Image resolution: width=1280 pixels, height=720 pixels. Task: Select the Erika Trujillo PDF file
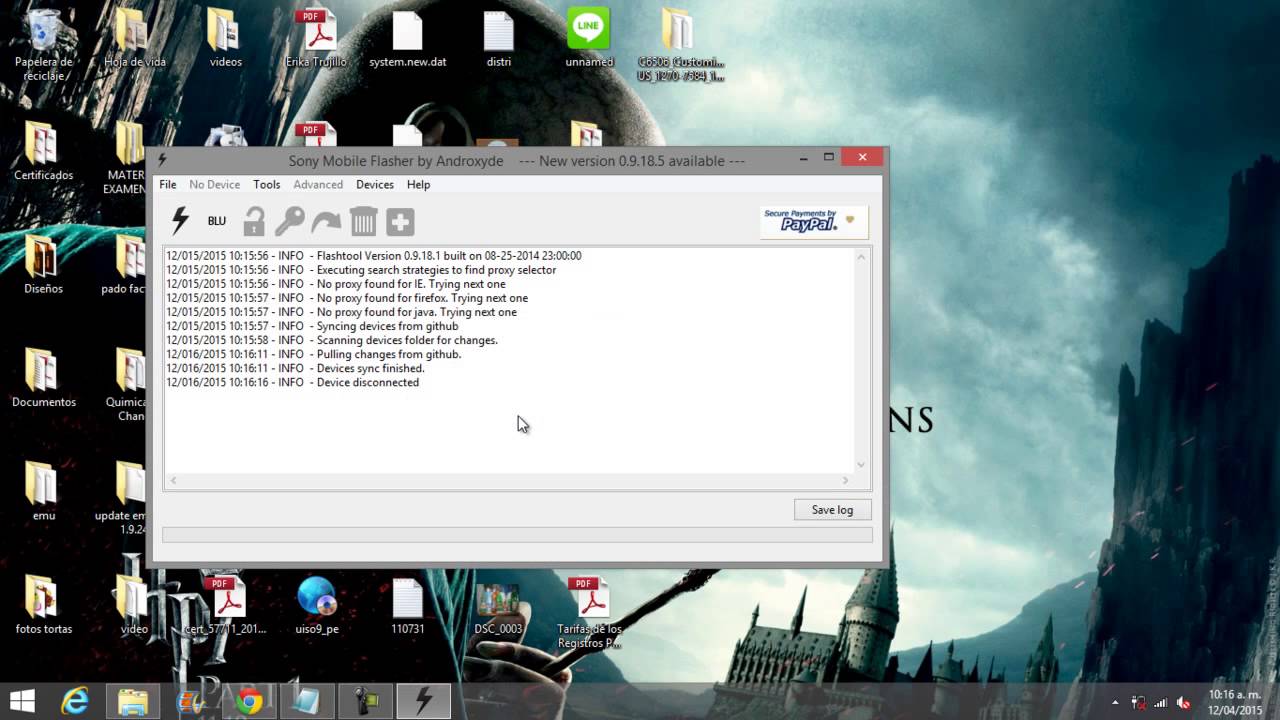pos(316,40)
